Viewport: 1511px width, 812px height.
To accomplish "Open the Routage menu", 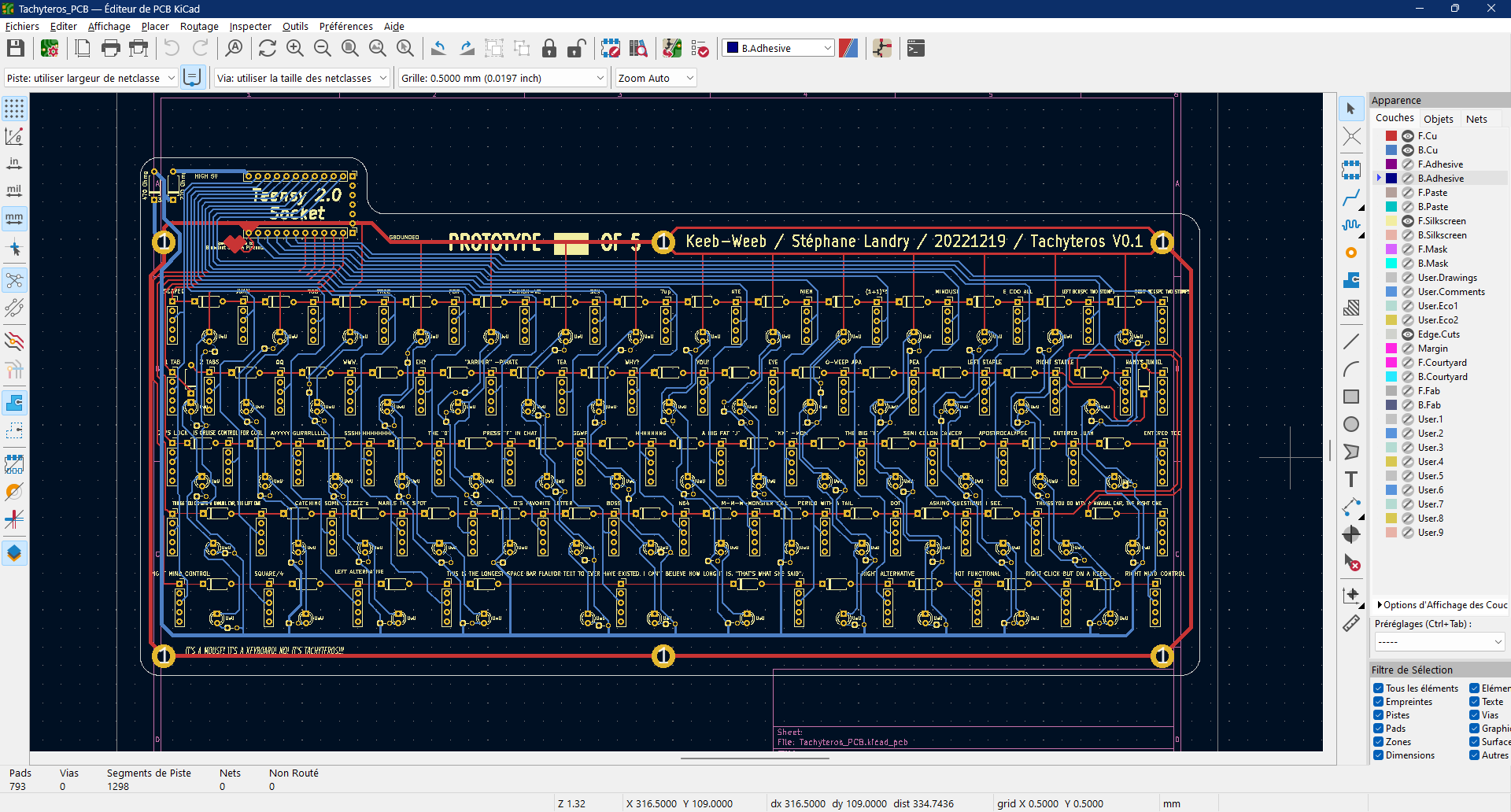I will coord(199,26).
